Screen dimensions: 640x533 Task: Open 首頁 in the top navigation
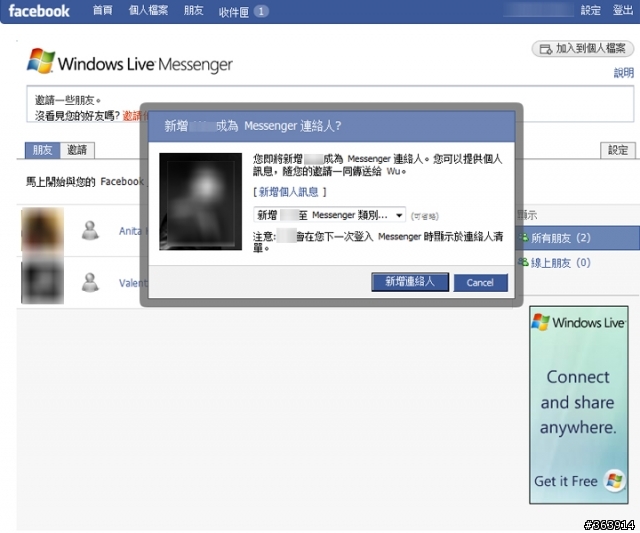[102, 10]
